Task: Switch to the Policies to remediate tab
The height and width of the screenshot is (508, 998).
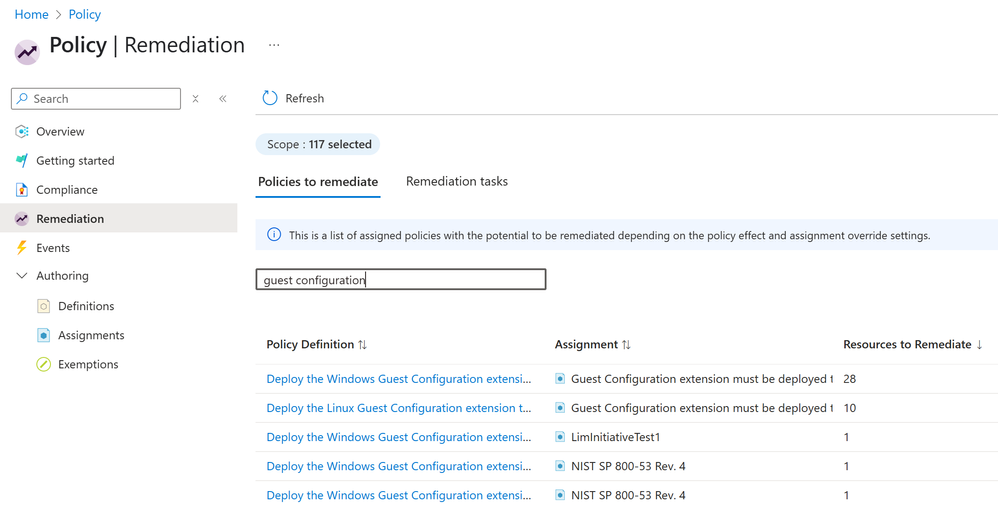Action: tap(318, 181)
